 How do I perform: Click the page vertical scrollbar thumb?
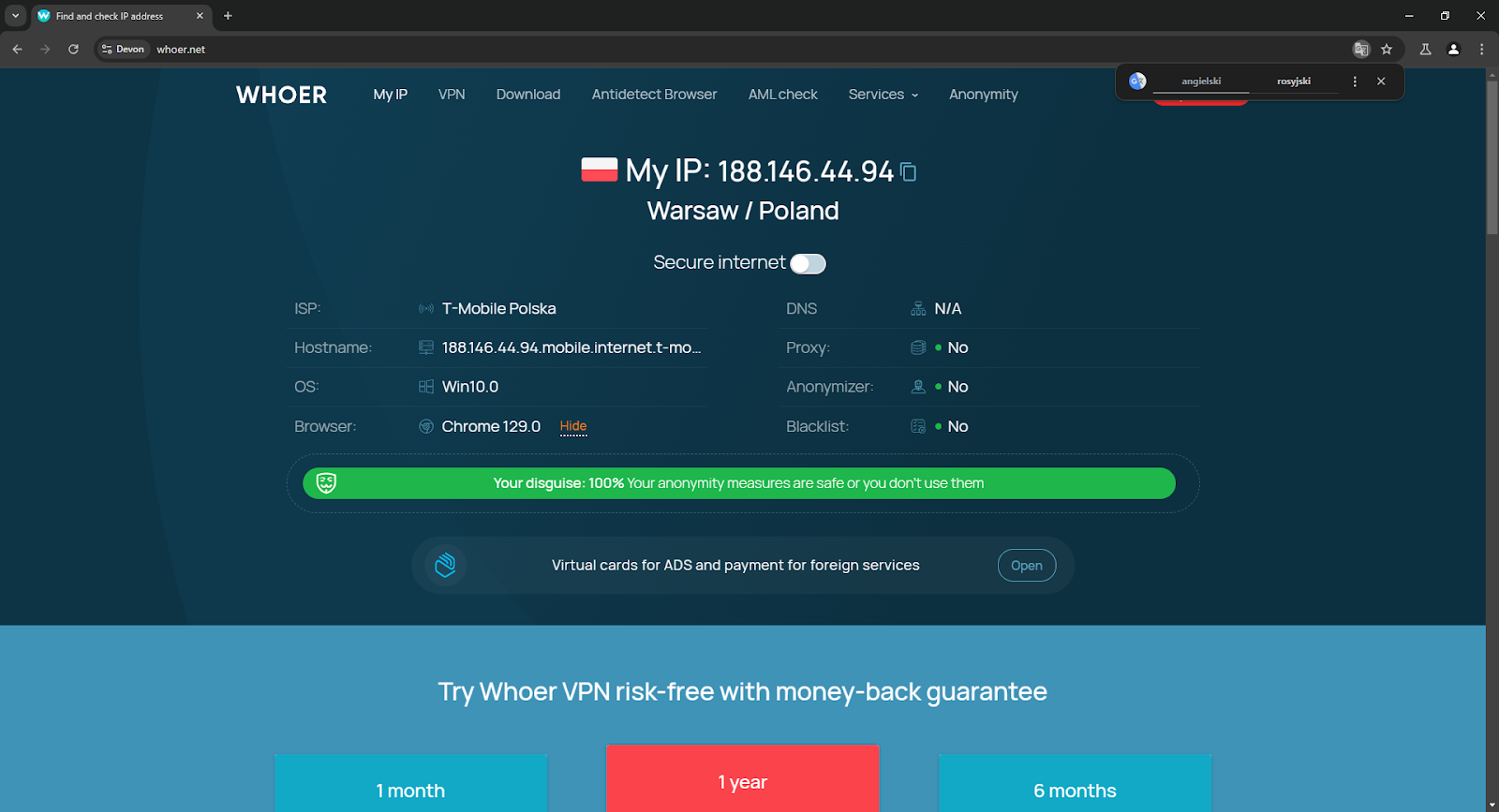pyautogui.click(x=1492, y=158)
